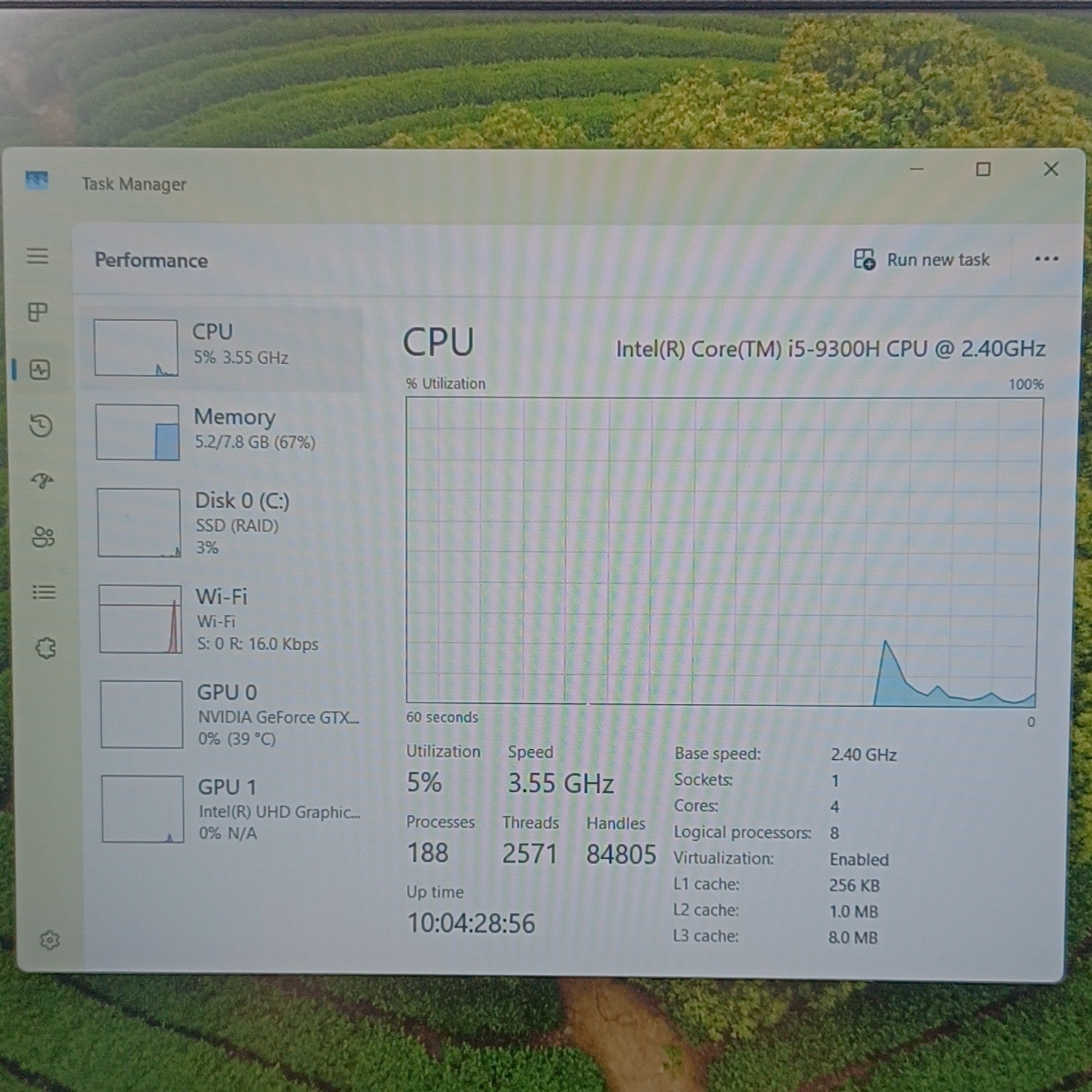Viewport: 1092px width, 1092px height.
Task: Open Task Manager settings gear
Action: pos(50,940)
